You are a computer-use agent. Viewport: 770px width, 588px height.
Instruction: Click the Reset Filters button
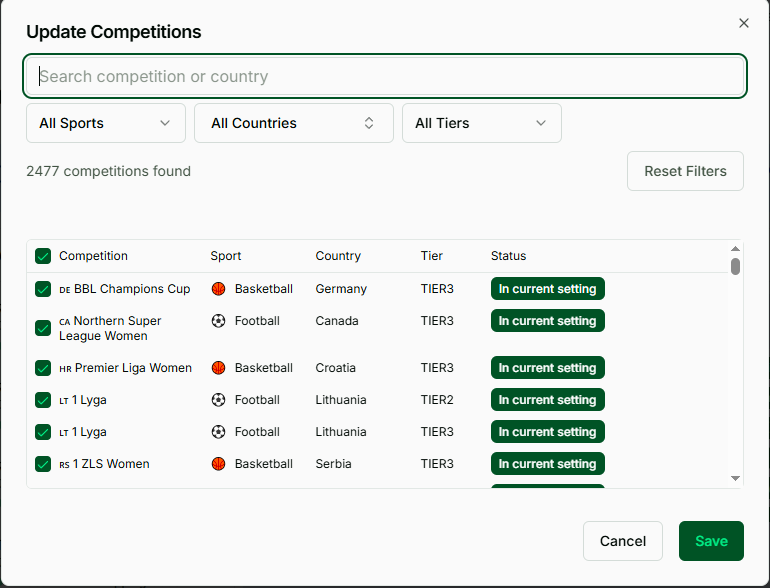pos(685,171)
